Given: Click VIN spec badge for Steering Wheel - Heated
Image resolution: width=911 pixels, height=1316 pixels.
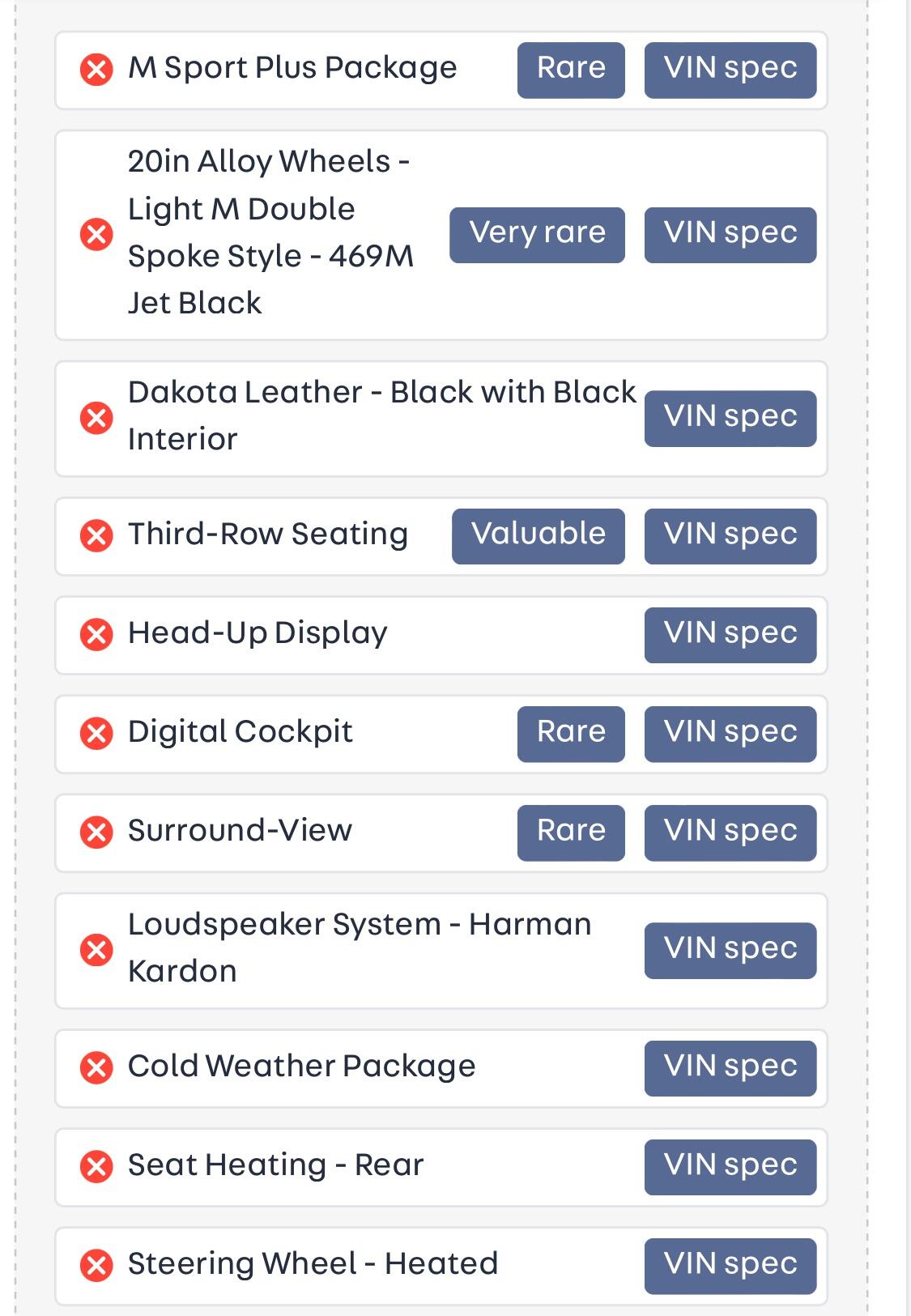Looking at the screenshot, I should point(730,1265).
